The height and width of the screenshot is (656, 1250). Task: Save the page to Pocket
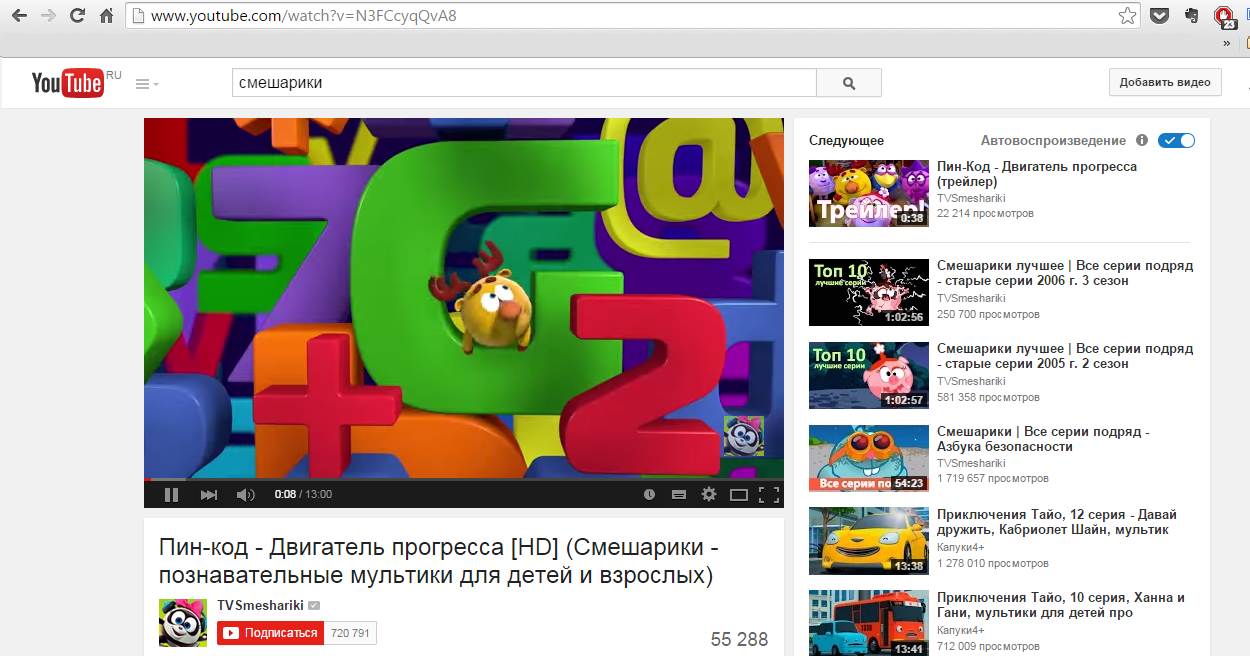pyautogui.click(x=1159, y=16)
